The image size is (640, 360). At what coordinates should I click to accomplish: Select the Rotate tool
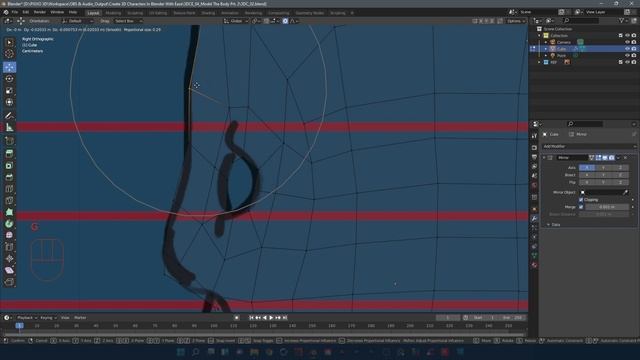tap(9, 79)
